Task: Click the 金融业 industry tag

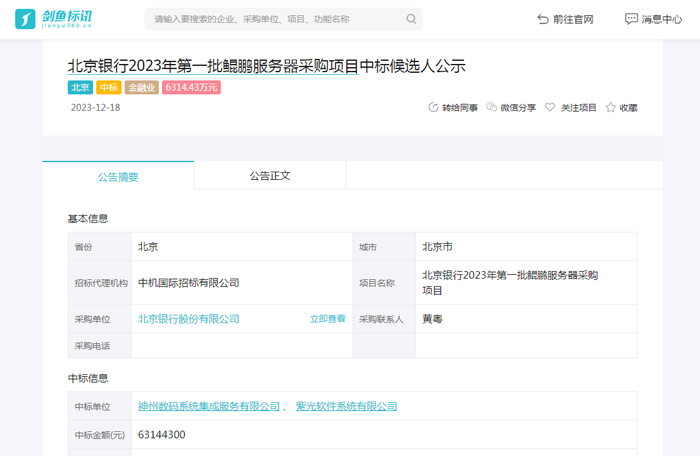Action: pyautogui.click(x=142, y=87)
